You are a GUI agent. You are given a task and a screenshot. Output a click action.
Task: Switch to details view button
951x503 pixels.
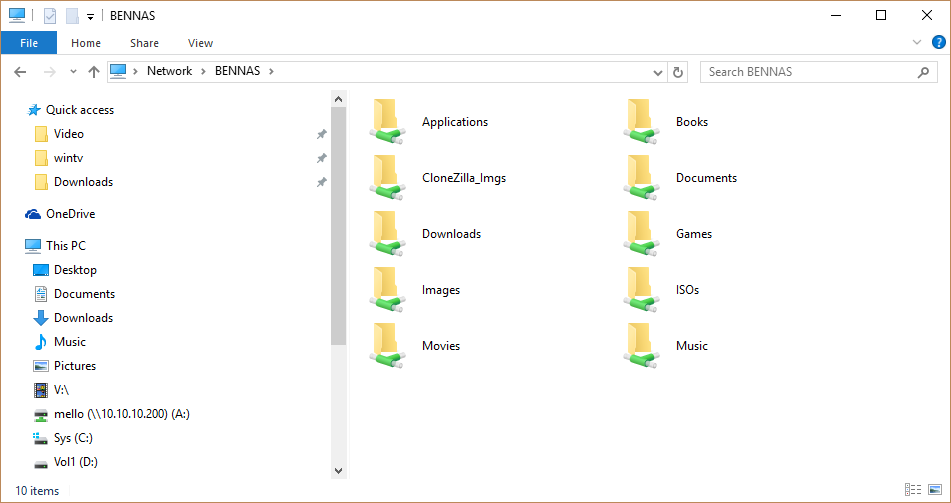click(x=913, y=490)
